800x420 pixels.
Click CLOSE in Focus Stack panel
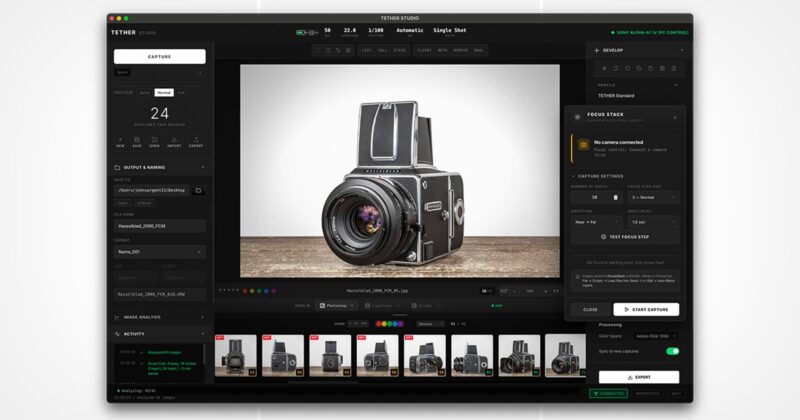pos(590,309)
